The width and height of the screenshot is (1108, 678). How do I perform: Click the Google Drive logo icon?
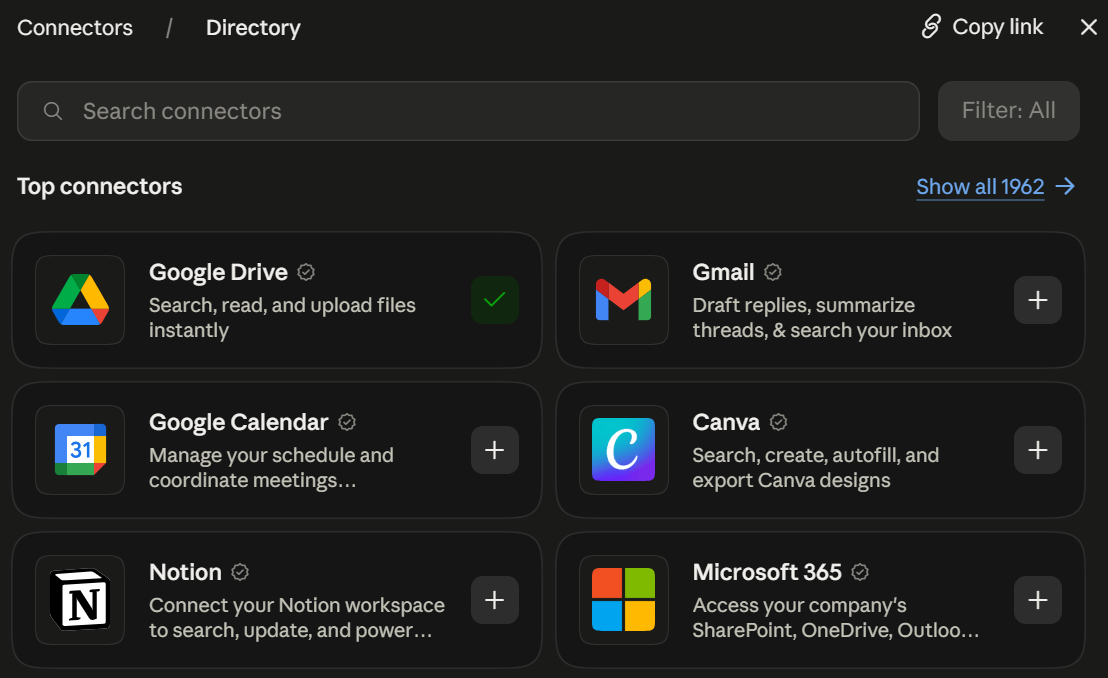[80, 300]
